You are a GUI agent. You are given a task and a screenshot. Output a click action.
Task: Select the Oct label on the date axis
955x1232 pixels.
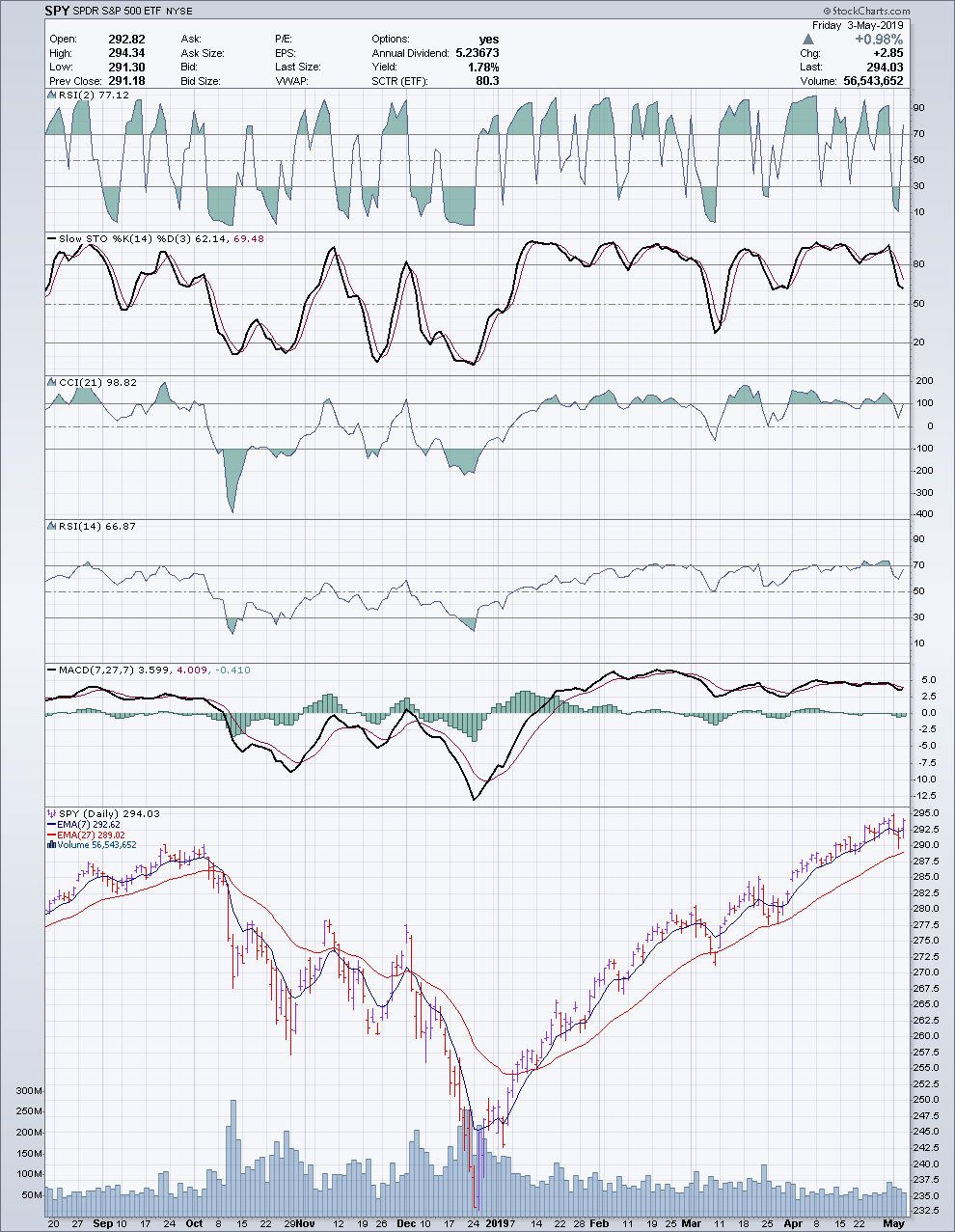coord(194,1222)
